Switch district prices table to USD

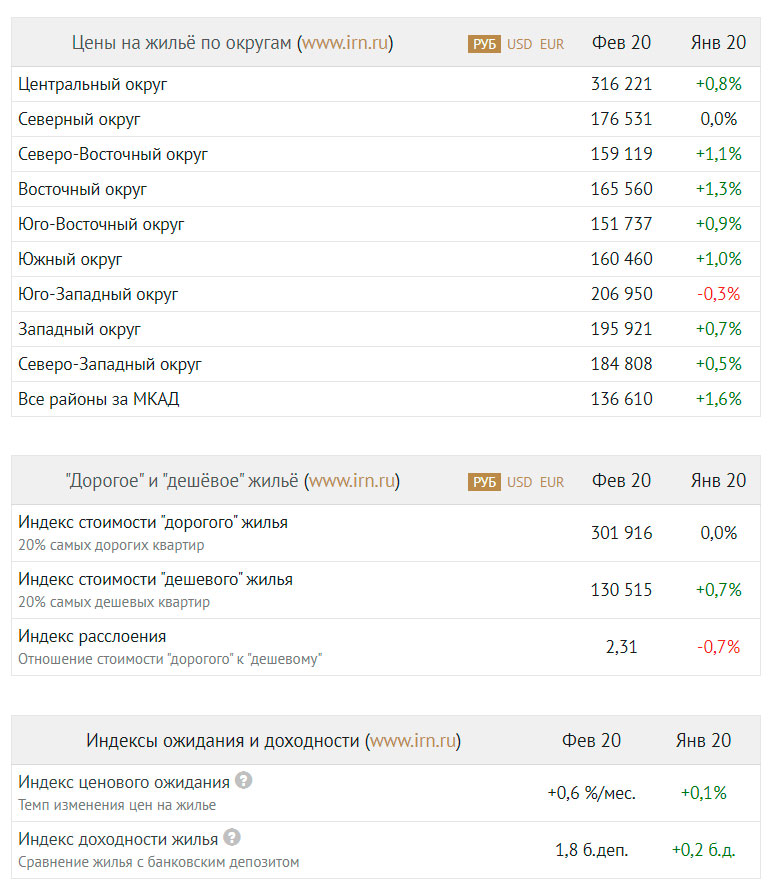(520, 44)
